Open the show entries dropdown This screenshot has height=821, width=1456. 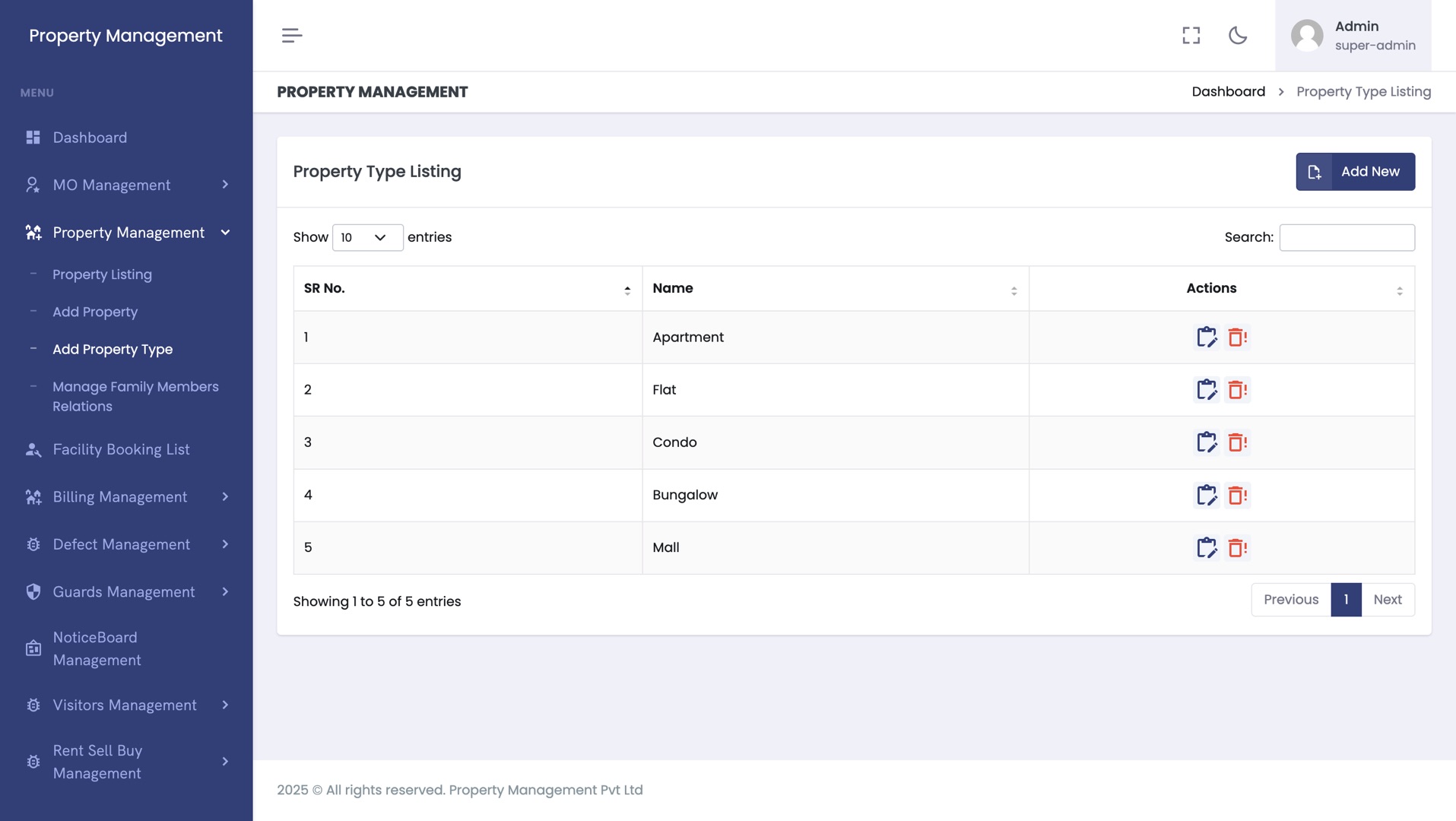pos(367,238)
